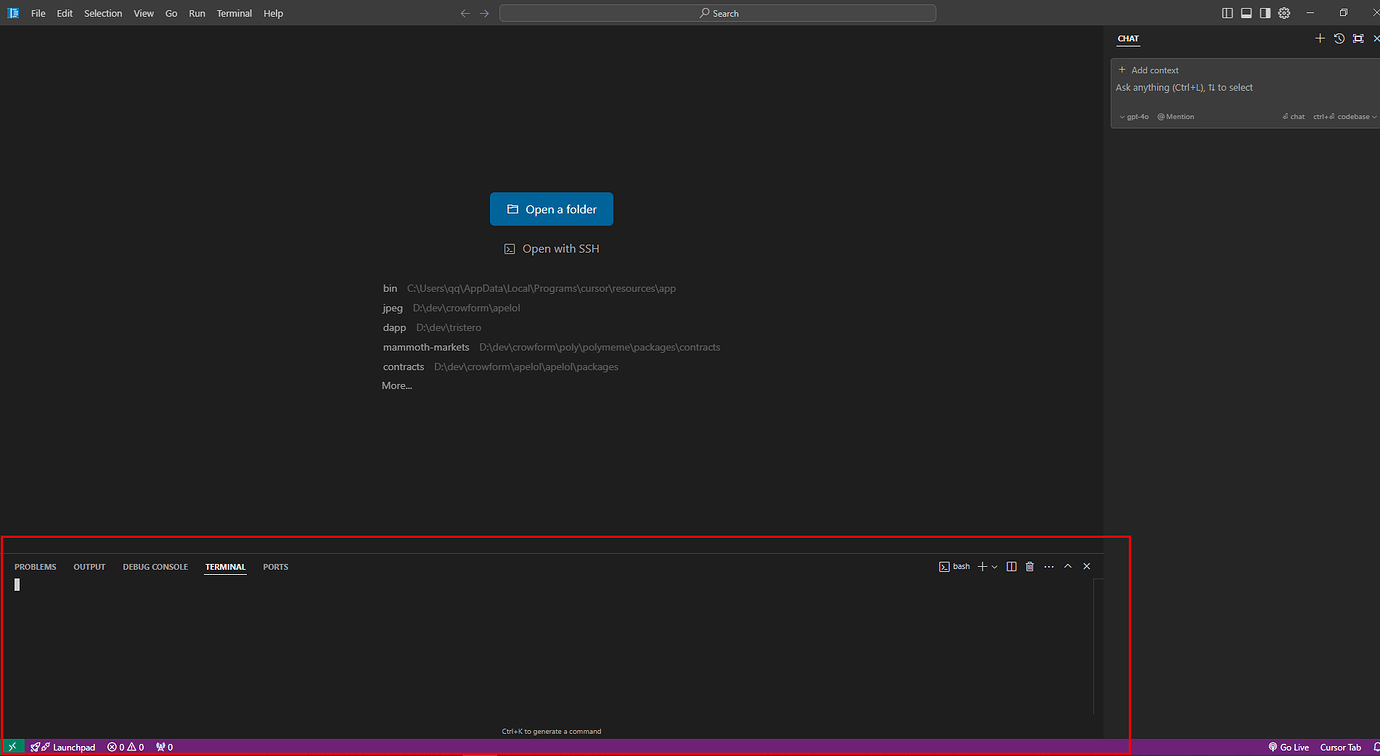This screenshot has width=1380, height=756.
Task: Open Settings with the gear icon
Action: (x=1283, y=13)
